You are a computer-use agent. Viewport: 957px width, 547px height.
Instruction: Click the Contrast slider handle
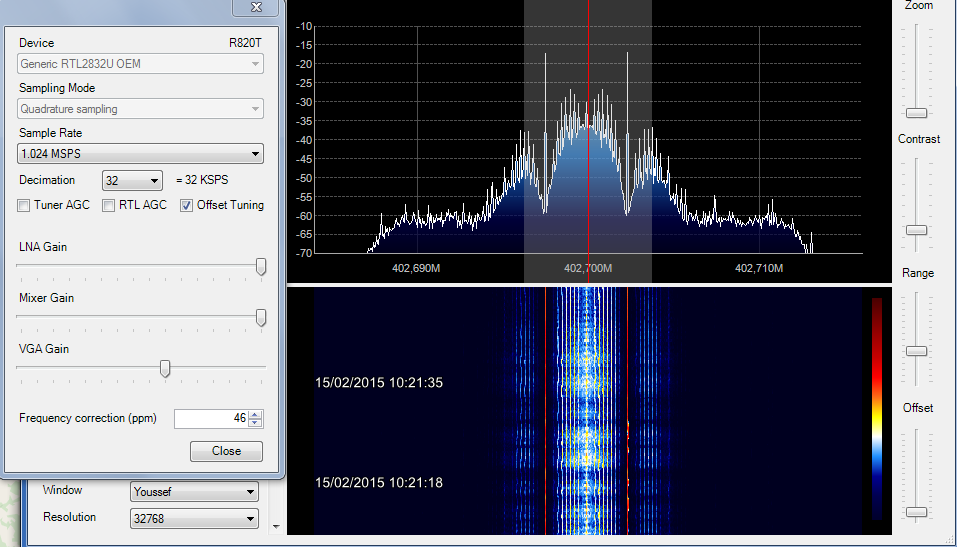916,230
